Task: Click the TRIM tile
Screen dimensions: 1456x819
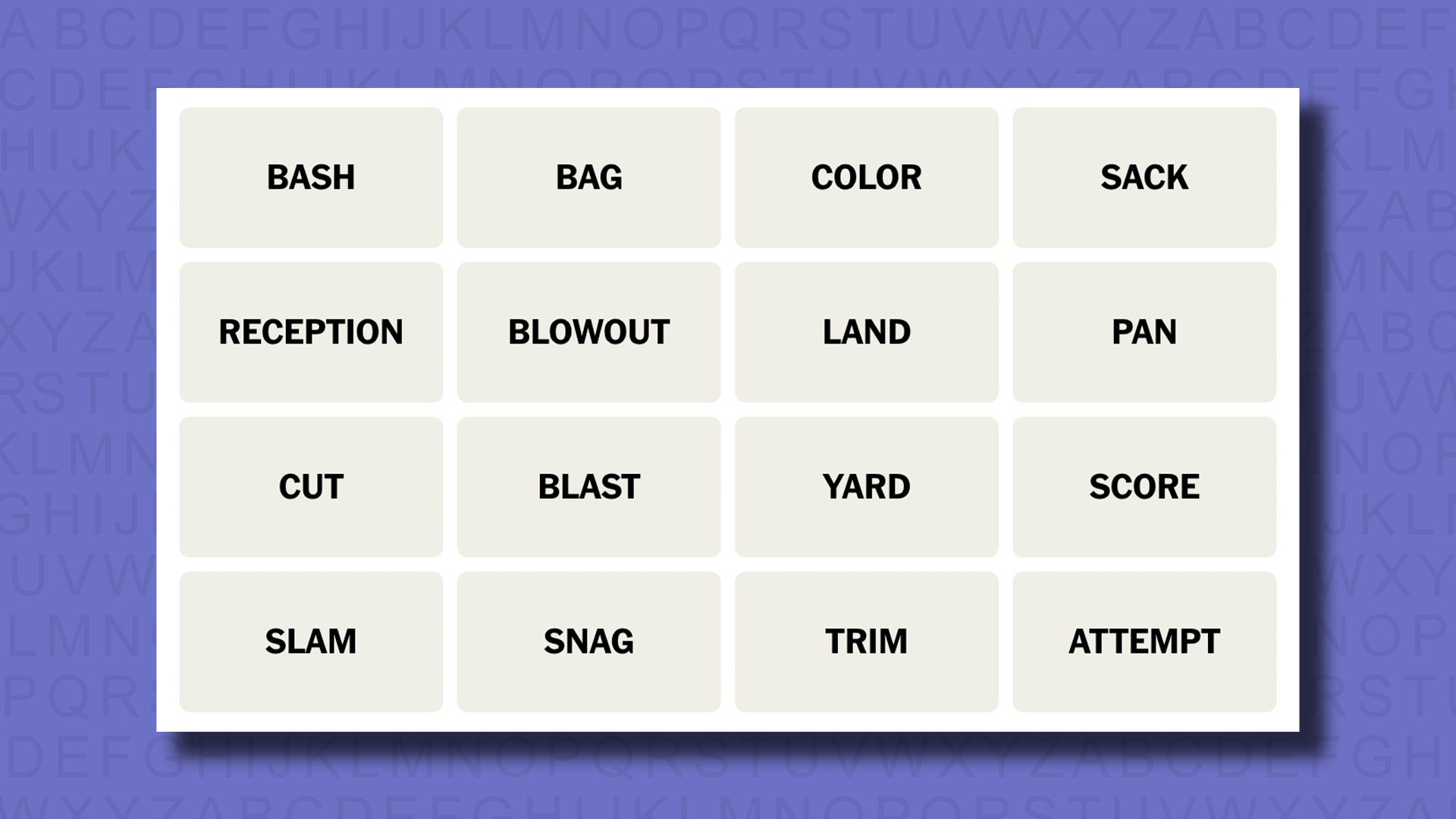Action: (x=866, y=641)
